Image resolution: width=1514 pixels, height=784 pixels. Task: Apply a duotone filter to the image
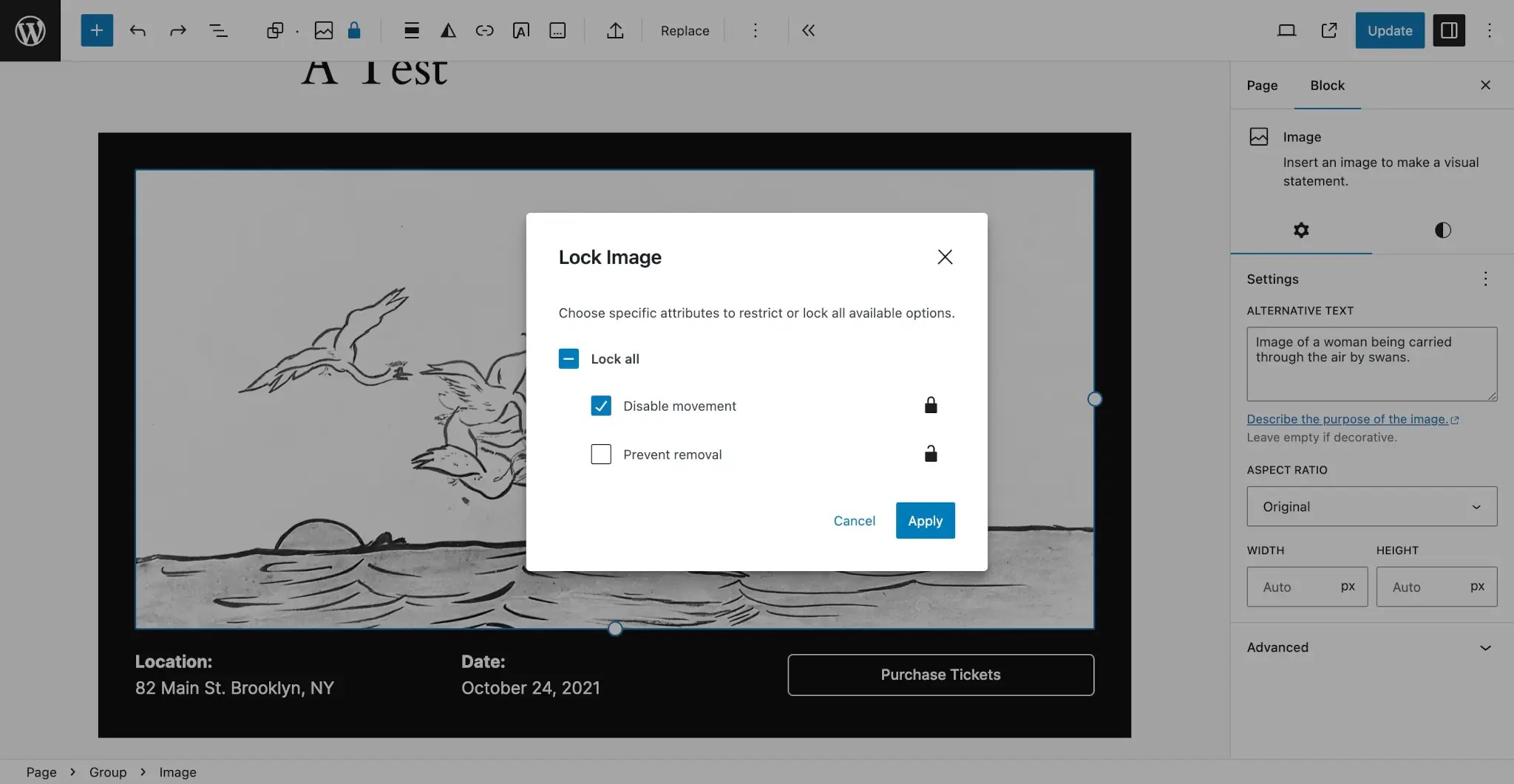[x=447, y=30]
